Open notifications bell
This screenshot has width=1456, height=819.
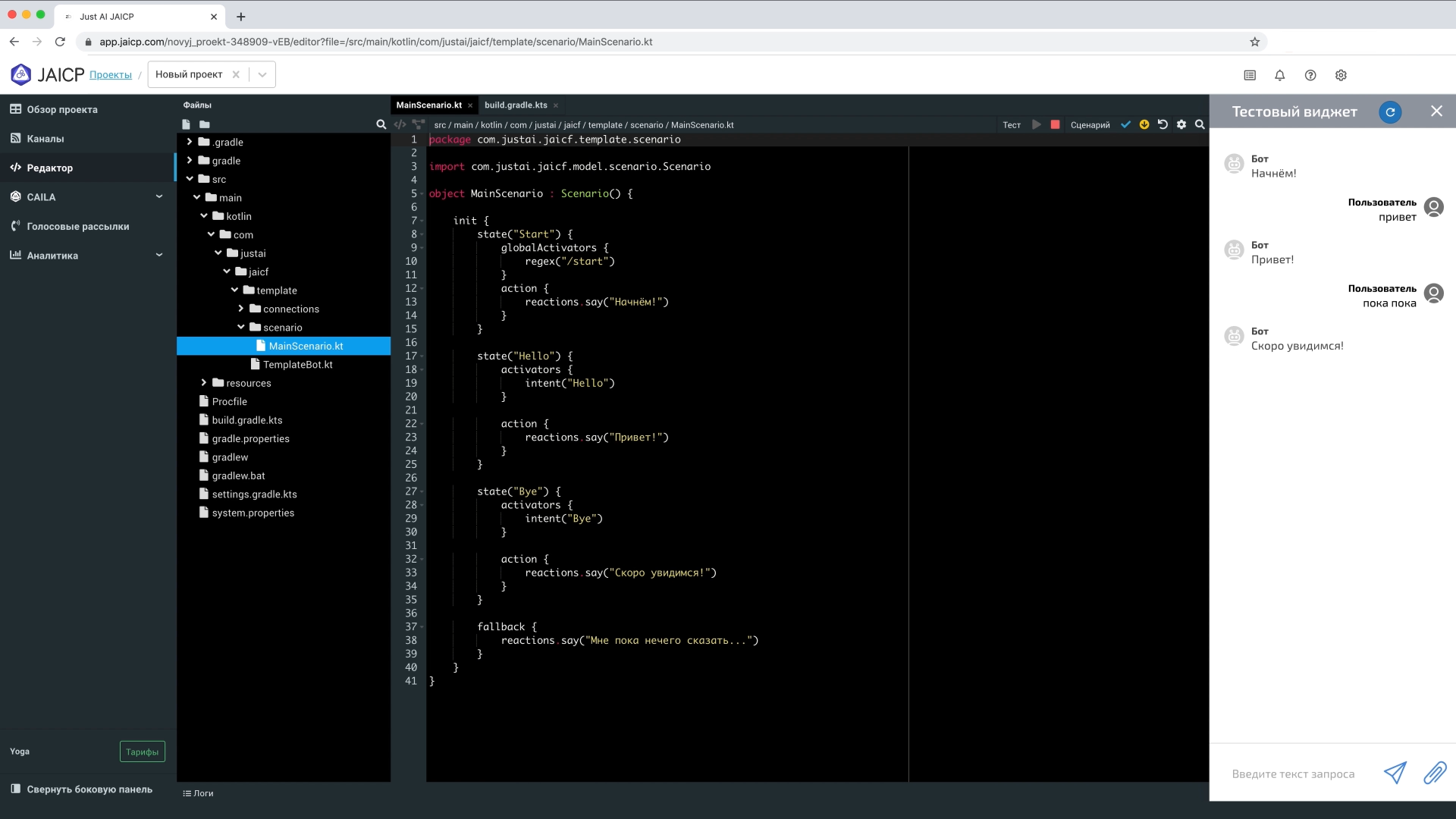(1280, 75)
